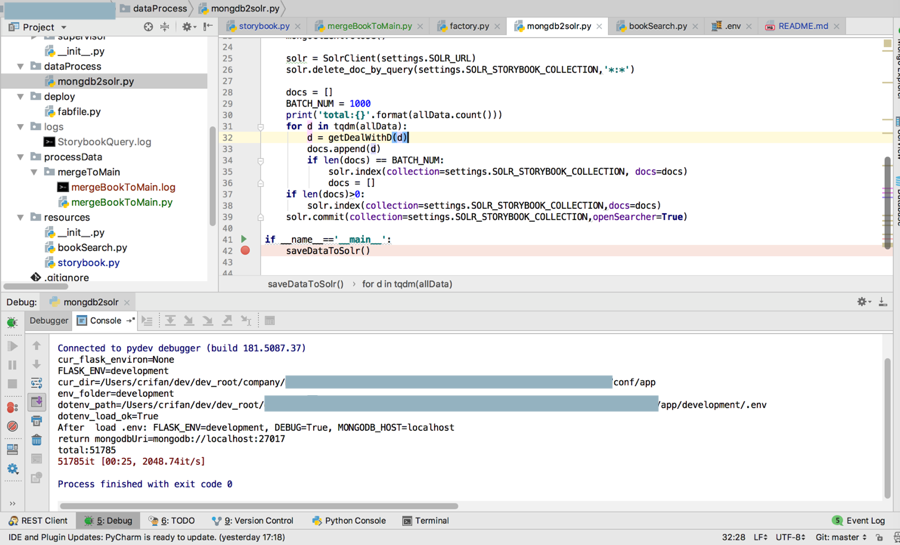Switch to the Debugger tab
Screen dimensions: 900x545
click(48, 321)
